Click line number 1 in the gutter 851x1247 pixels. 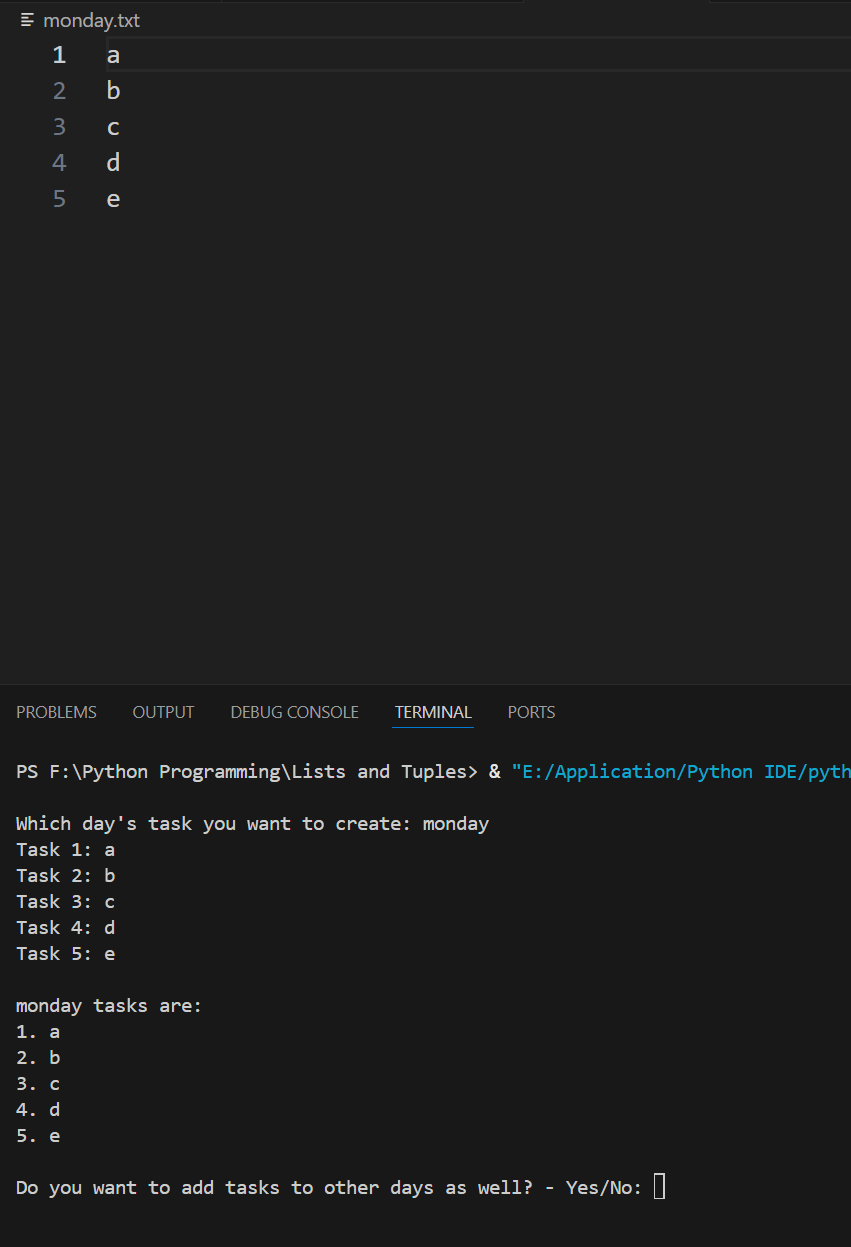tap(59, 55)
